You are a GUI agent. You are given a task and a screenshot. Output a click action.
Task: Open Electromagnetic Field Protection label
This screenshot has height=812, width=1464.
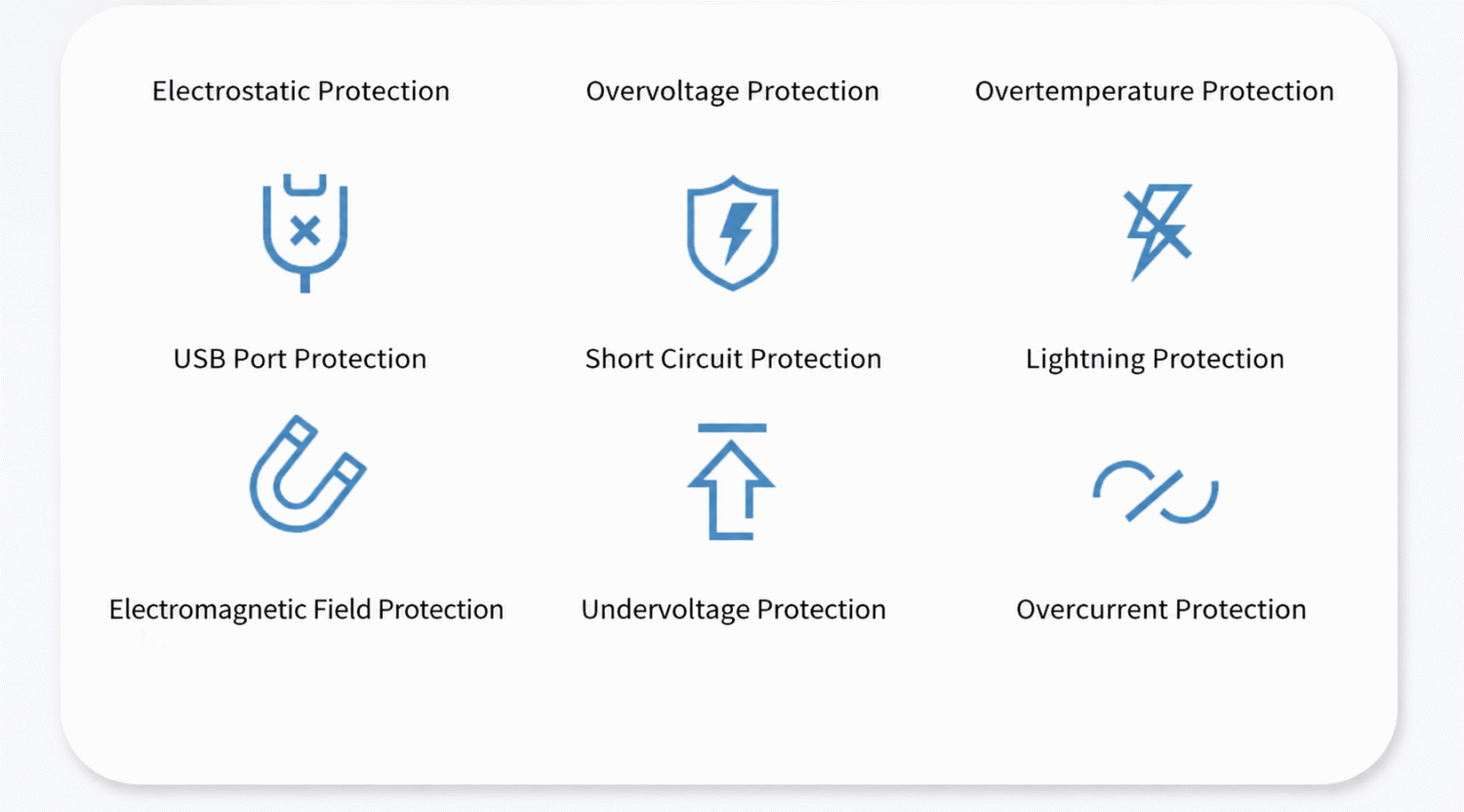pyautogui.click(x=306, y=610)
